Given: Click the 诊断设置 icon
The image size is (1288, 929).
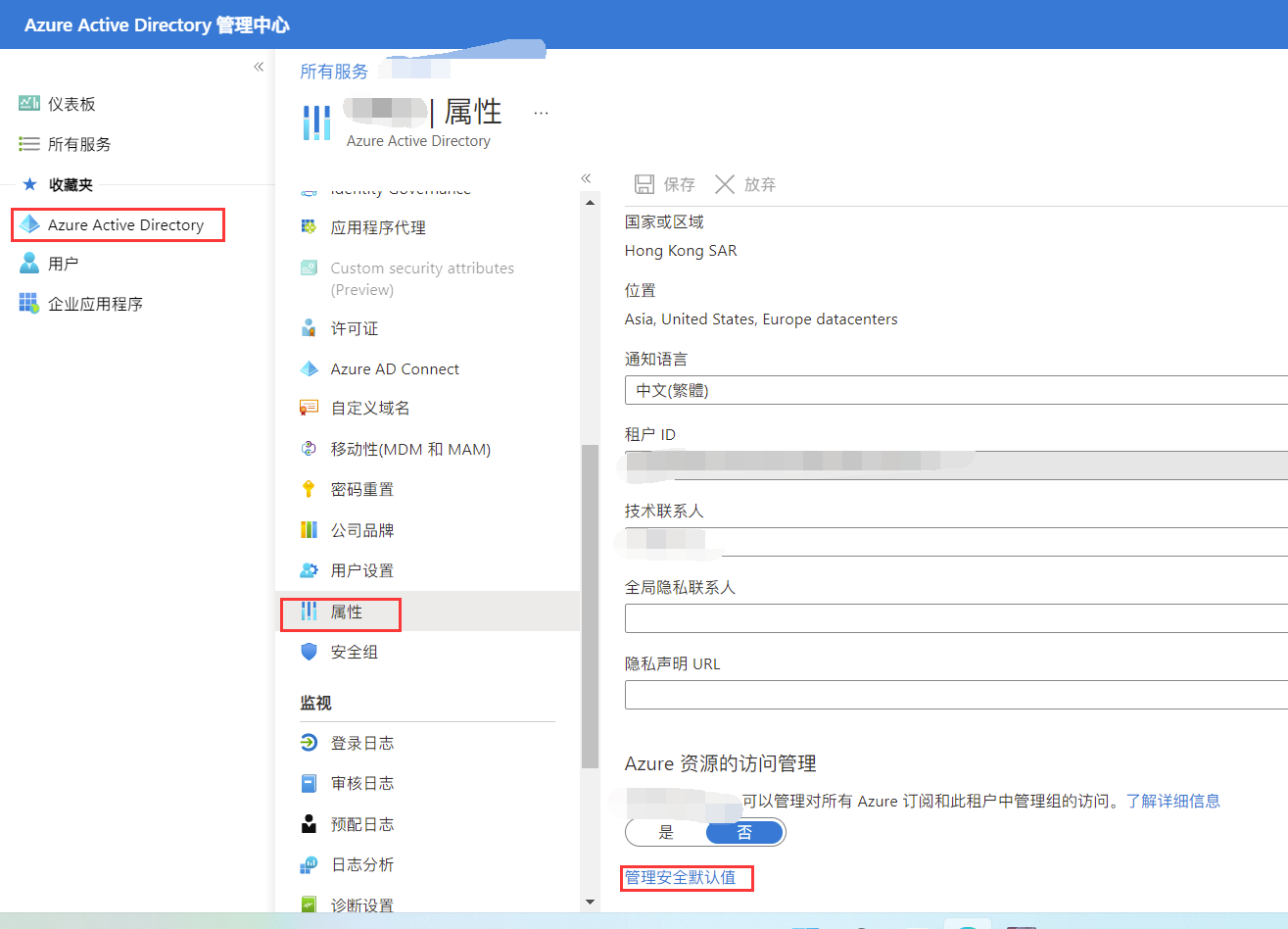Looking at the screenshot, I should [x=309, y=905].
